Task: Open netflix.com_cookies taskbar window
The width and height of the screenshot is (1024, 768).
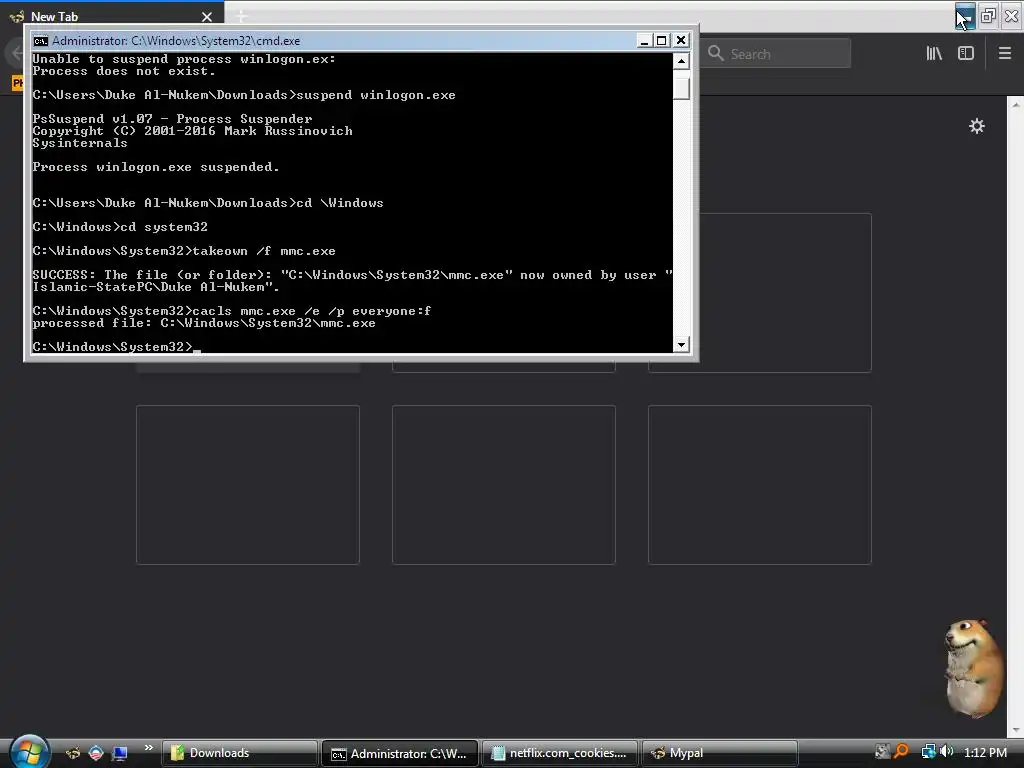Action: (560, 753)
